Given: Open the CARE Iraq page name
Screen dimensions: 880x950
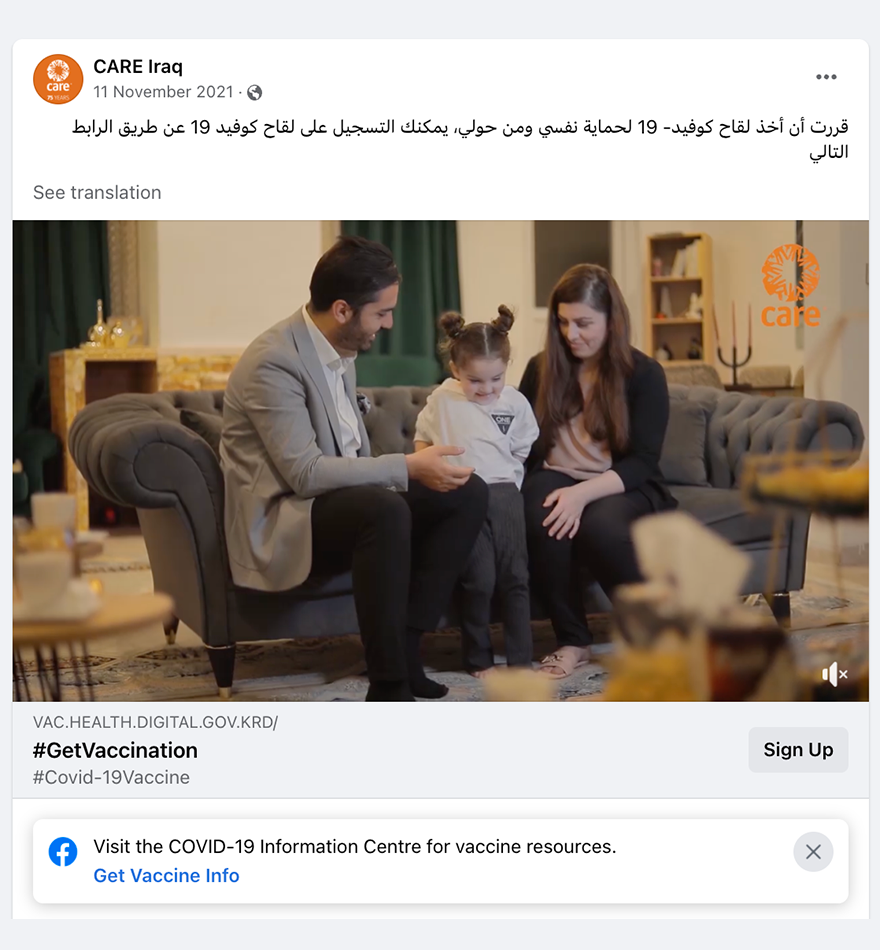Looking at the screenshot, I should click(x=138, y=67).
